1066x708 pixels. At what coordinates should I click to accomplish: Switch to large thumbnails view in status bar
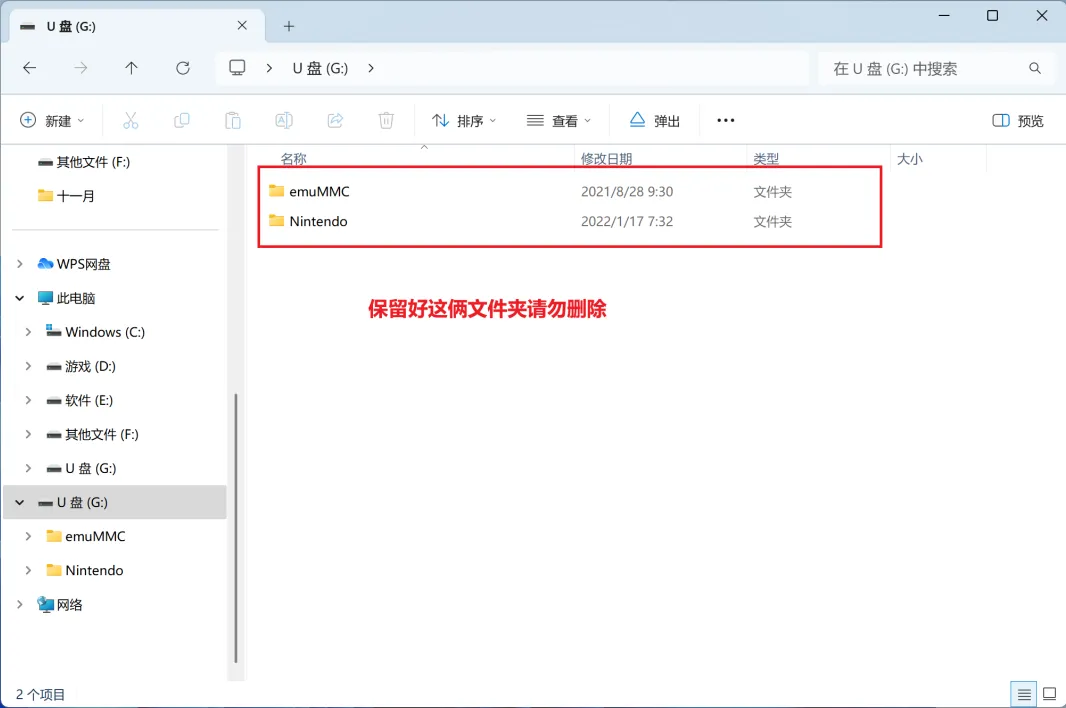[1049, 693]
